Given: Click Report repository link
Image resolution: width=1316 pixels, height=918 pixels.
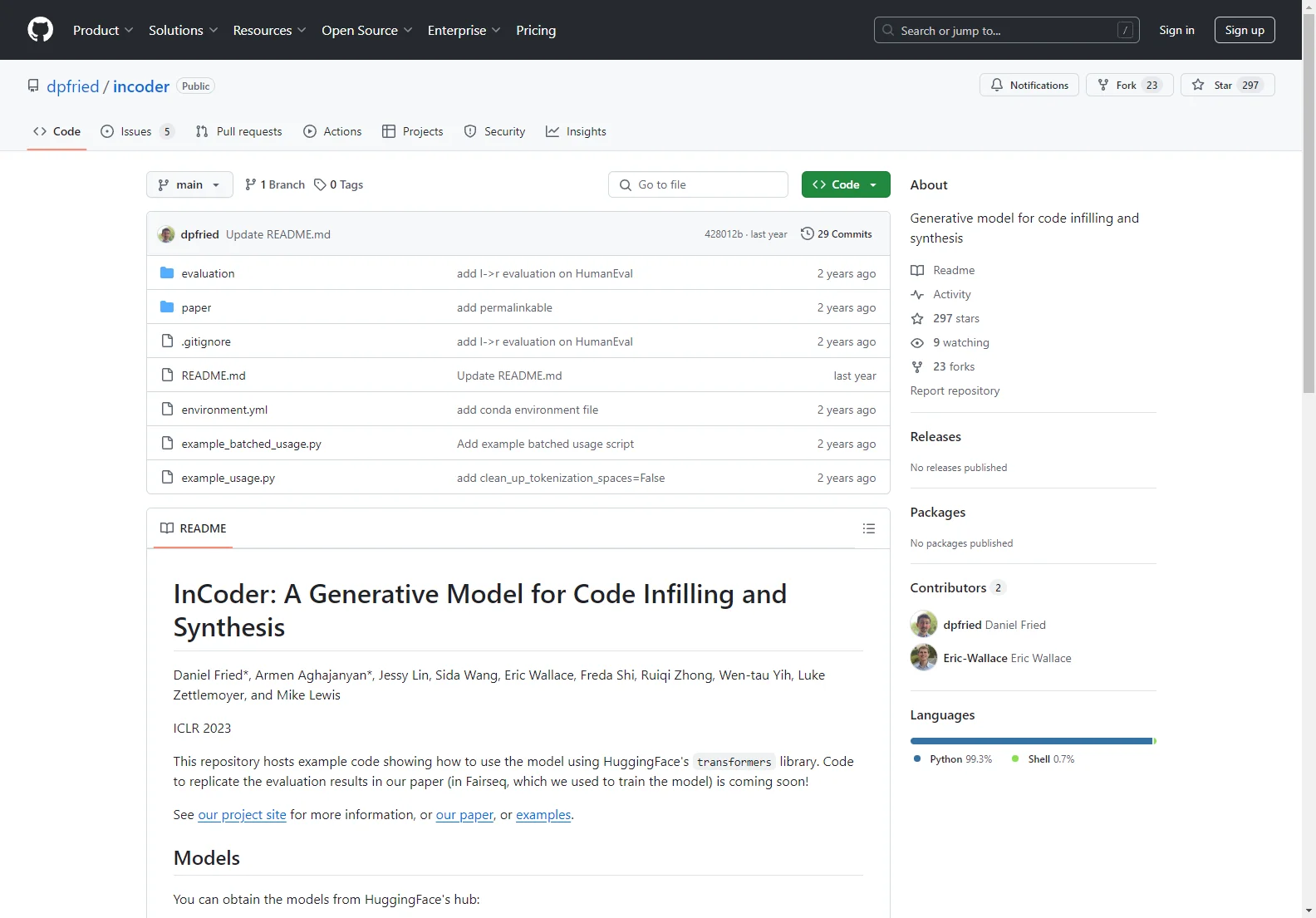Looking at the screenshot, I should 955,390.
